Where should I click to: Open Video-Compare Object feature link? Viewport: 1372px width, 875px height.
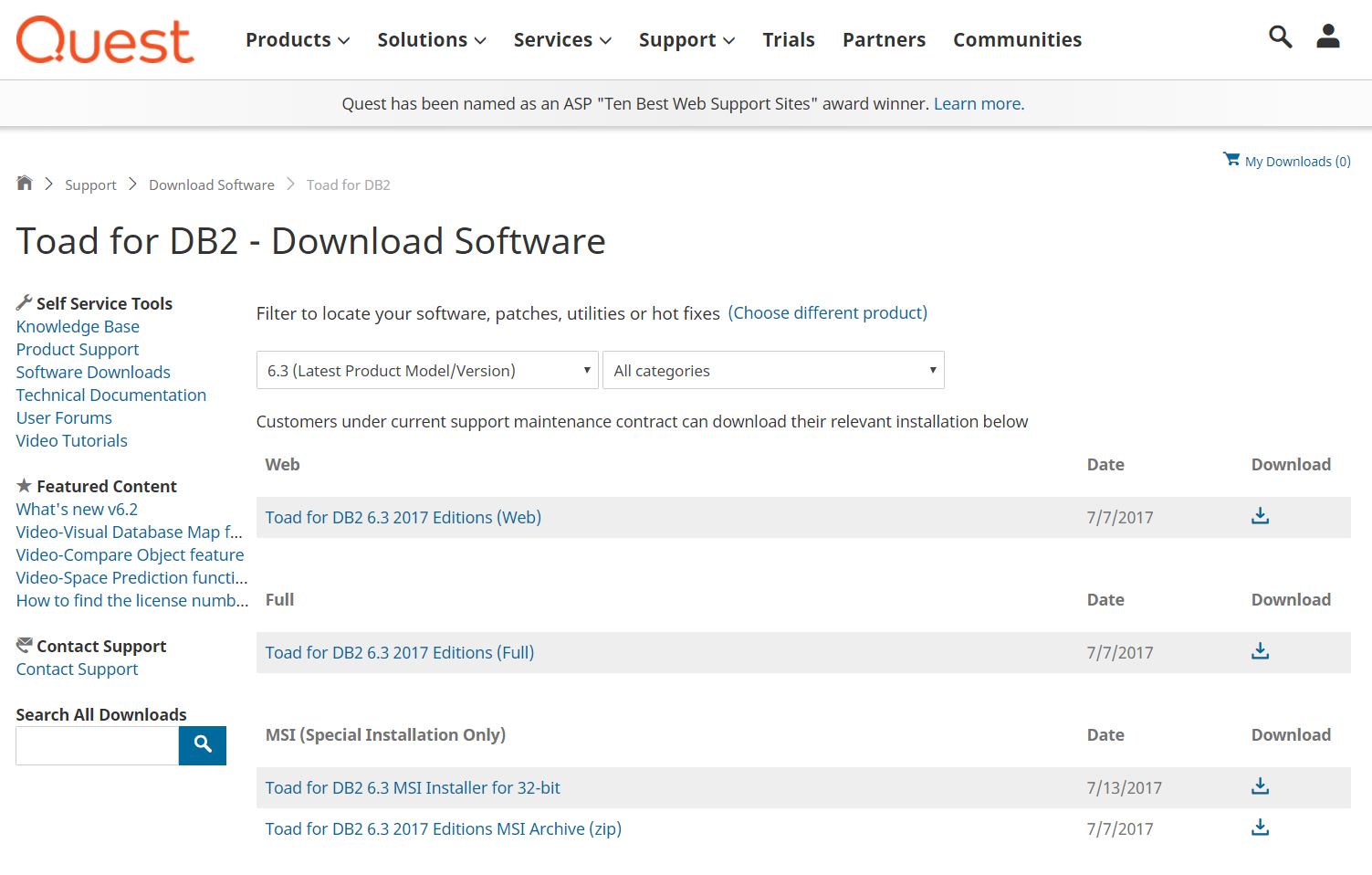pyautogui.click(x=130, y=555)
